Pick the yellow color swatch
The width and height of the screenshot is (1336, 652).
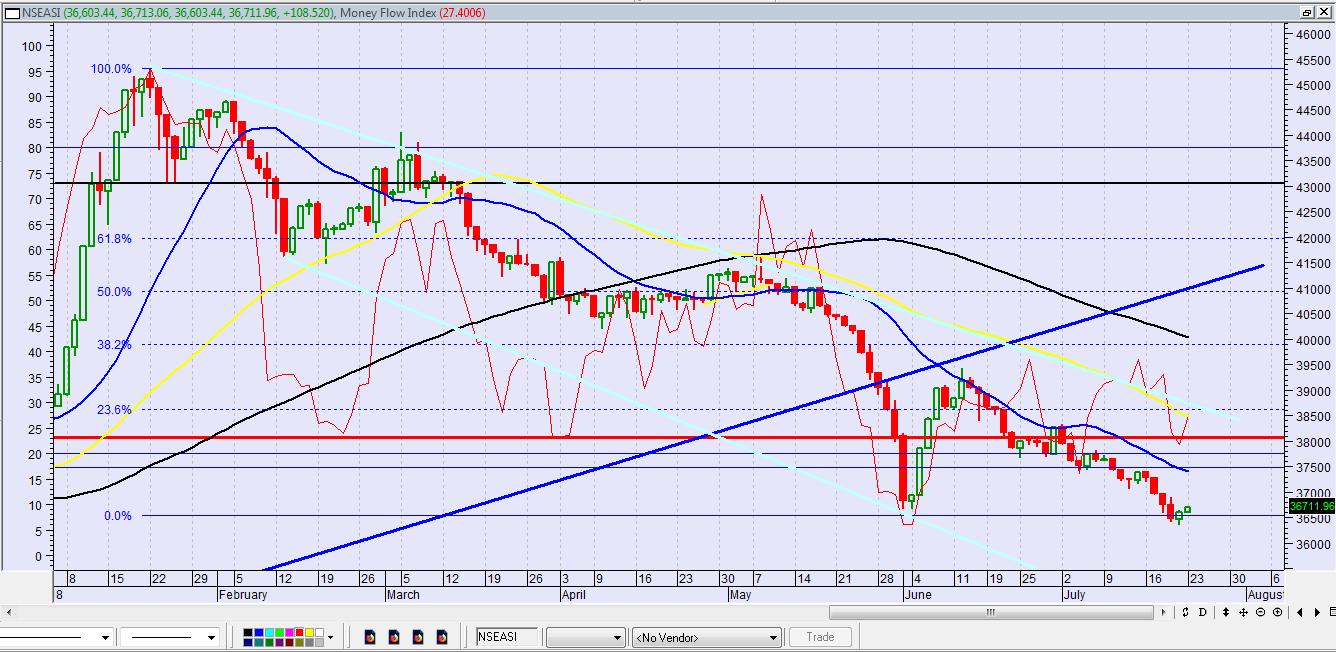click(x=310, y=632)
